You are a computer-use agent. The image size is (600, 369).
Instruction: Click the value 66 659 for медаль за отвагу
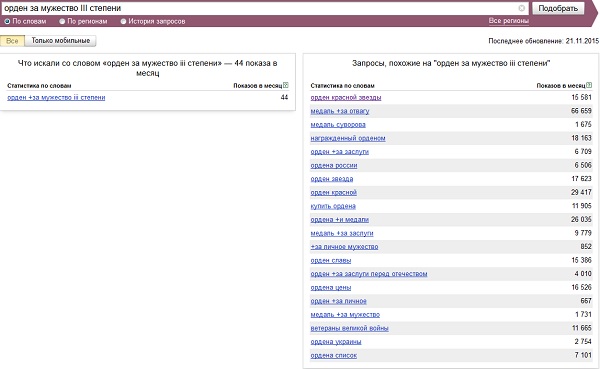pos(581,111)
